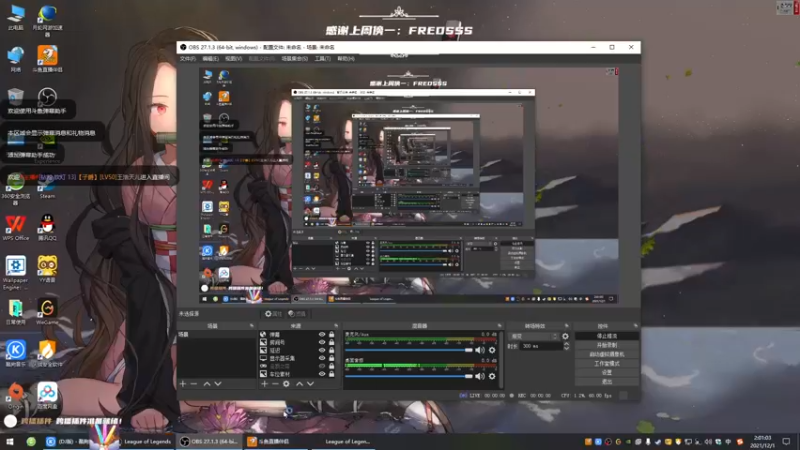Open the This PC desktop icon
The width and height of the screenshot is (800, 450).
15,17
